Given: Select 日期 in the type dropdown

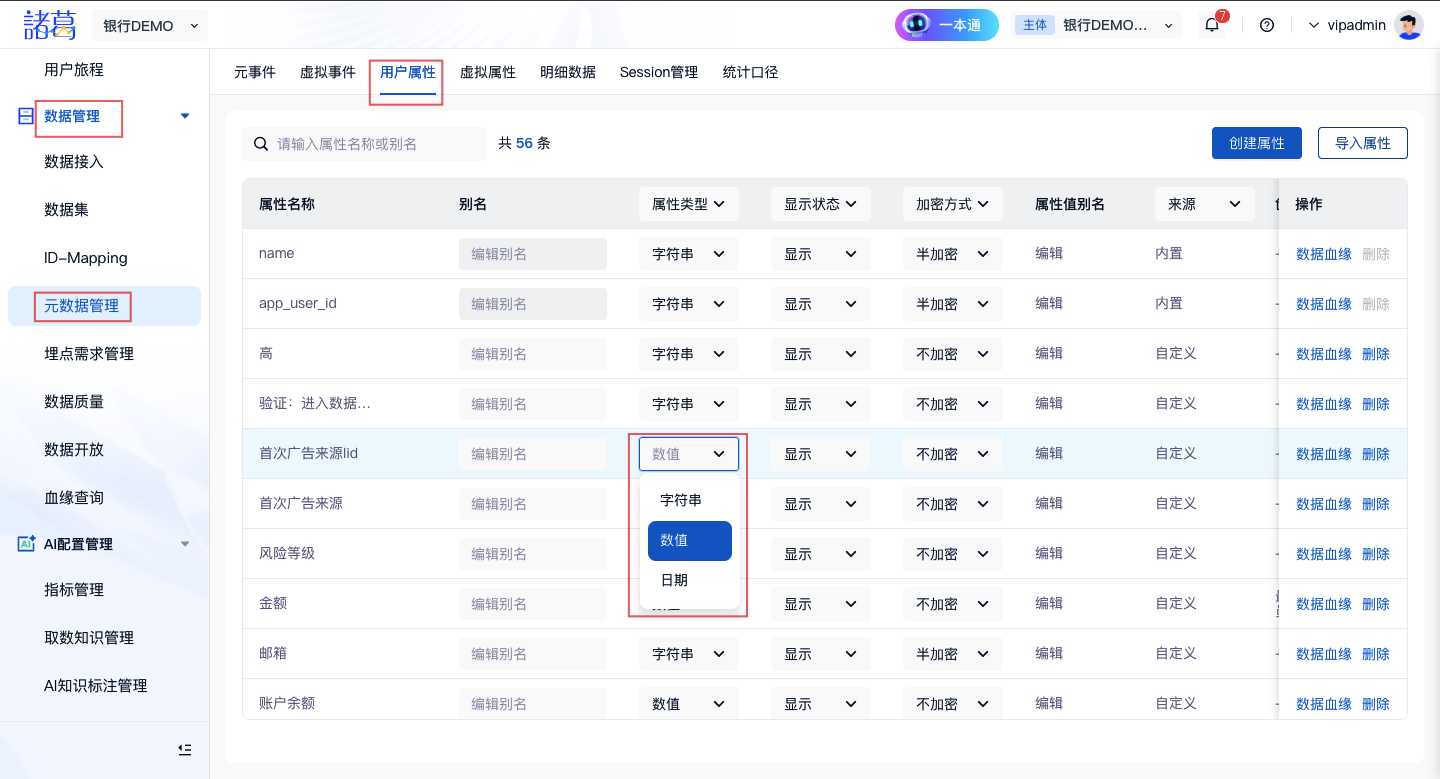Looking at the screenshot, I should (675, 580).
